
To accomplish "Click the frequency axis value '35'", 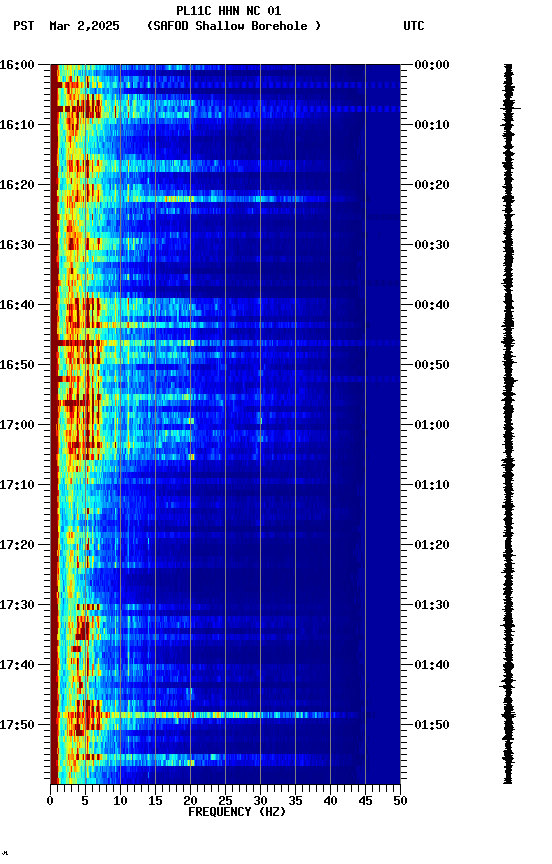I will coord(295,801).
